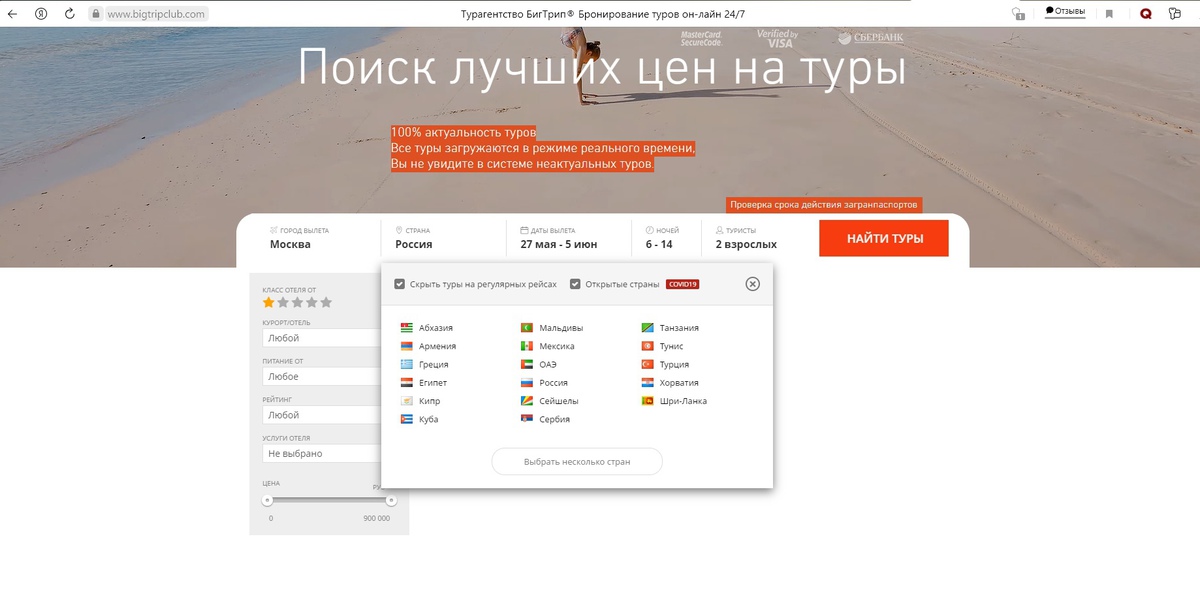This screenshot has width=1200, height=607.
Task: Expand the Питание от dropdown
Action: tap(320, 377)
